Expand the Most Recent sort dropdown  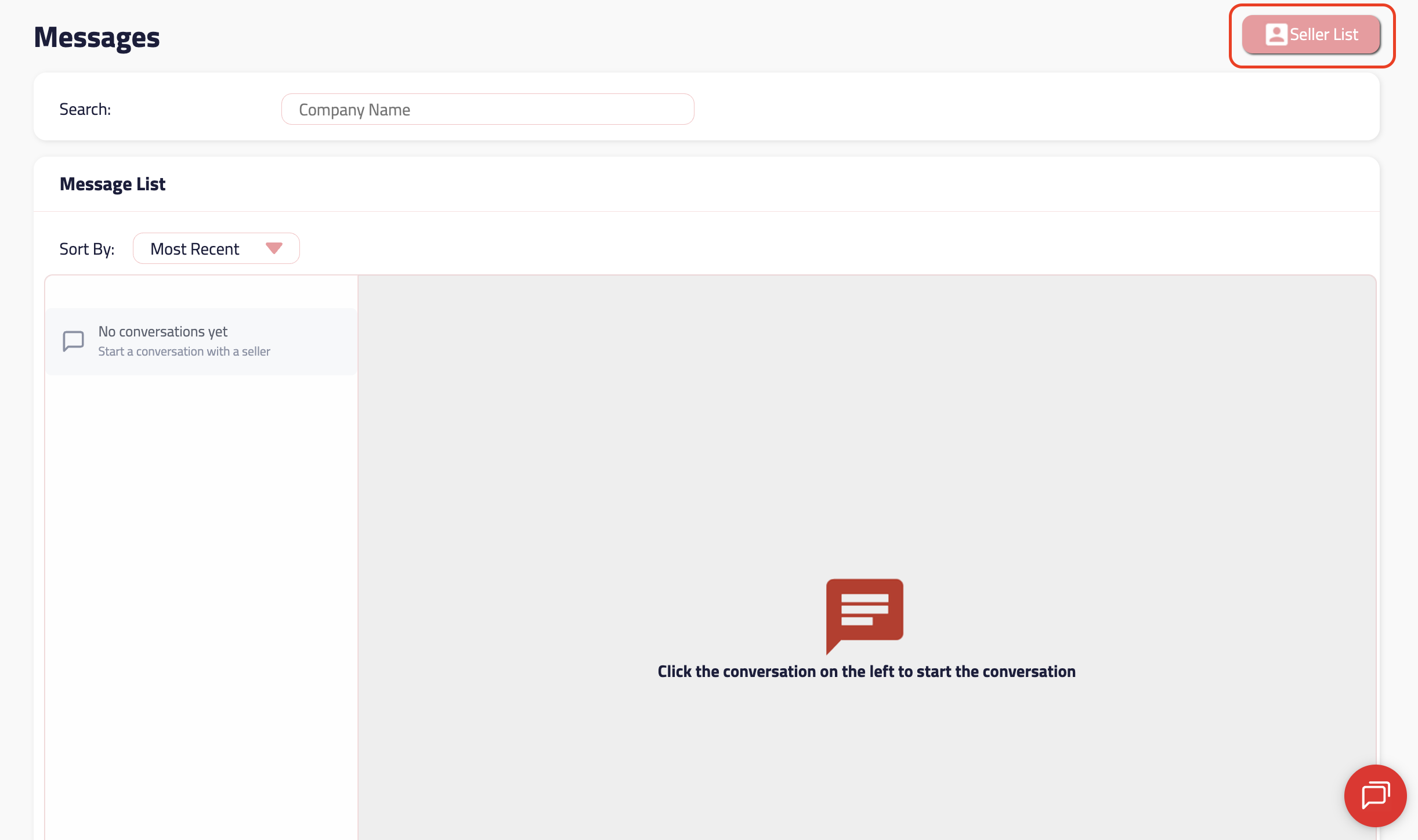(216, 249)
